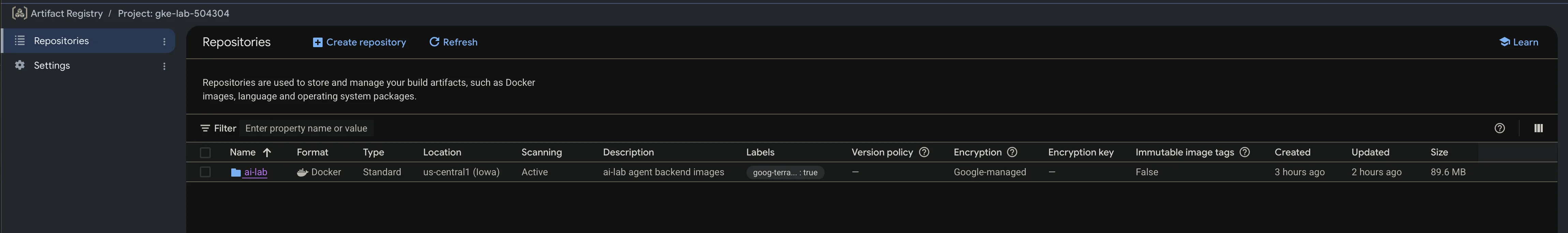This screenshot has width=1568, height=233.
Task: Show Encryption help tooltip icon
Action: tap(1012, 152)
